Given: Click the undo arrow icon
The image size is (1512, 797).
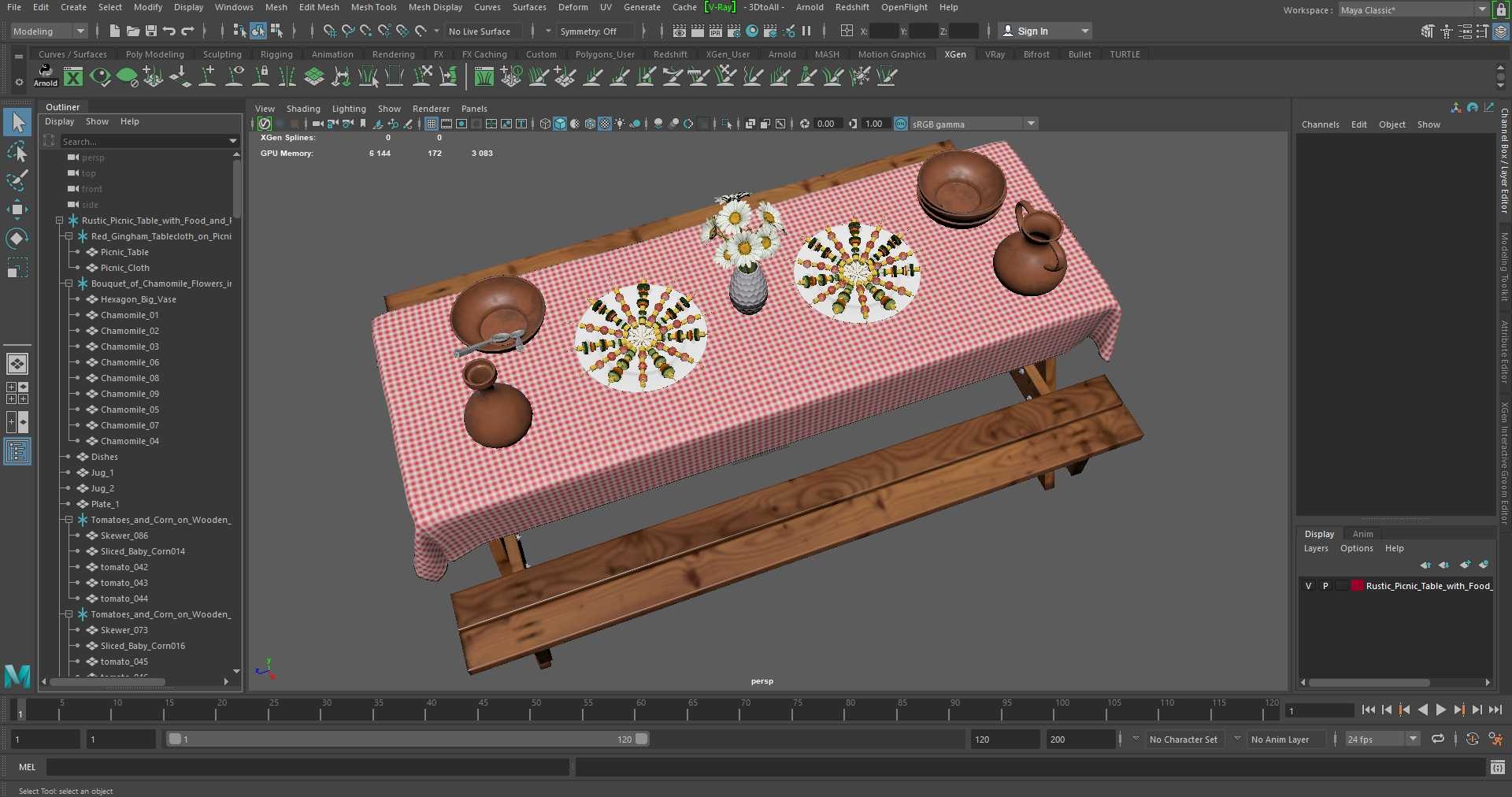Looking at the screenshot, I should coord(169,32).
